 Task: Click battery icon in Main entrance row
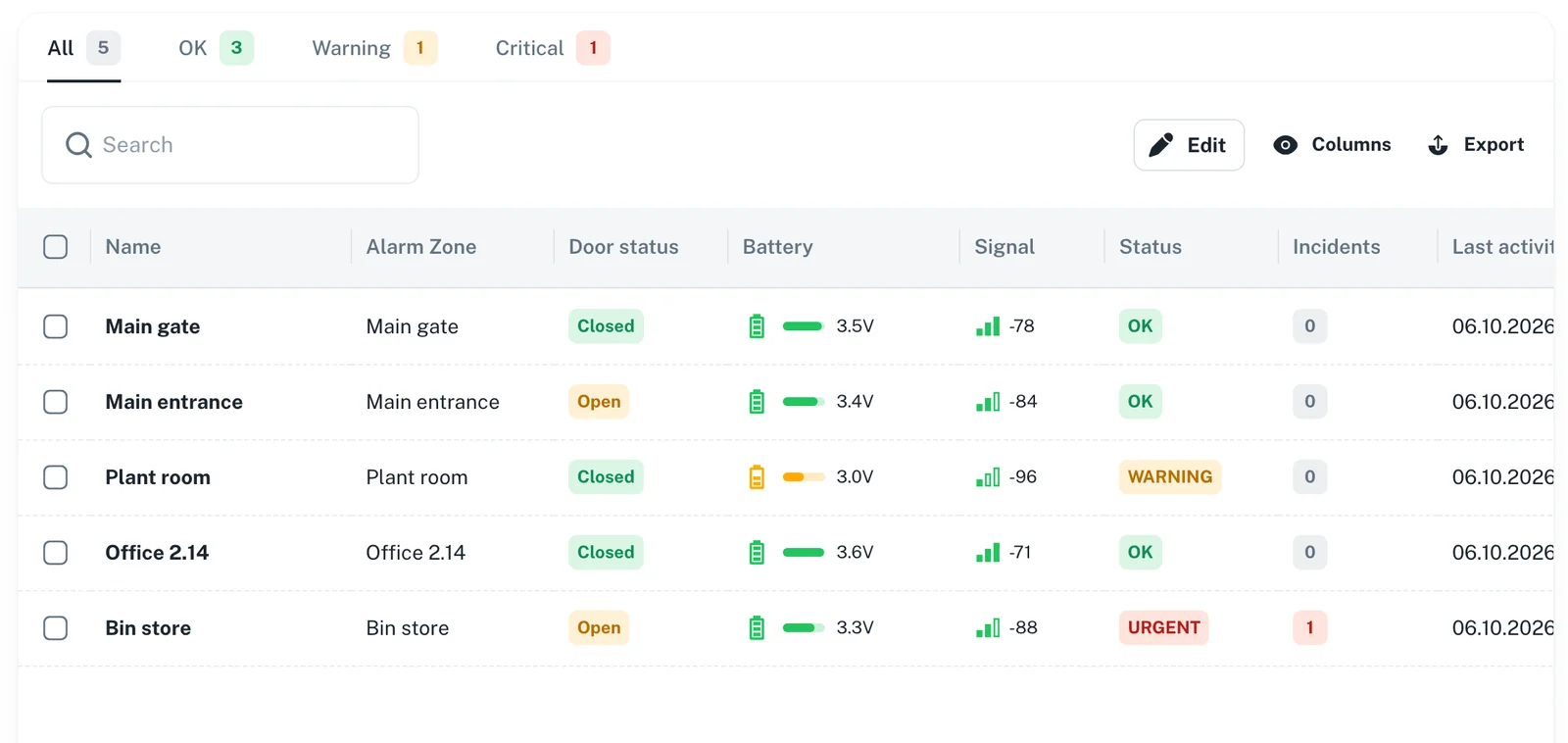757,402
